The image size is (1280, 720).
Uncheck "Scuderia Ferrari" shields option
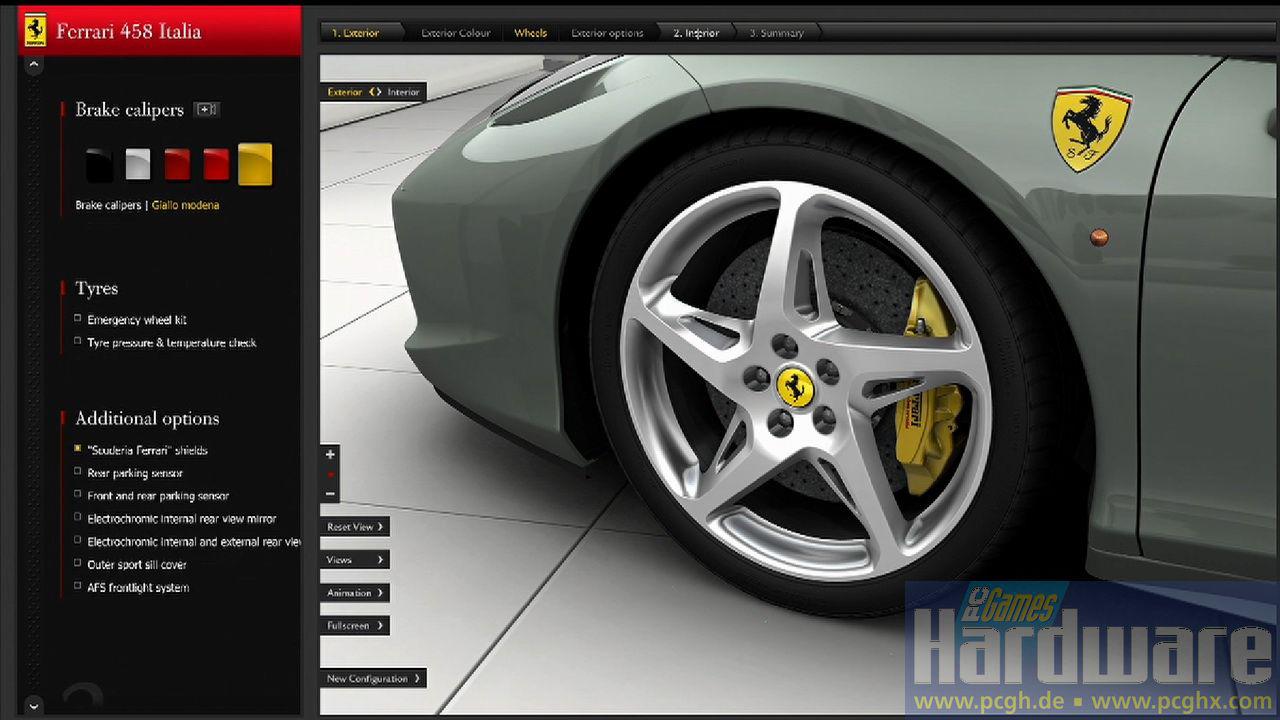(78, 449)
